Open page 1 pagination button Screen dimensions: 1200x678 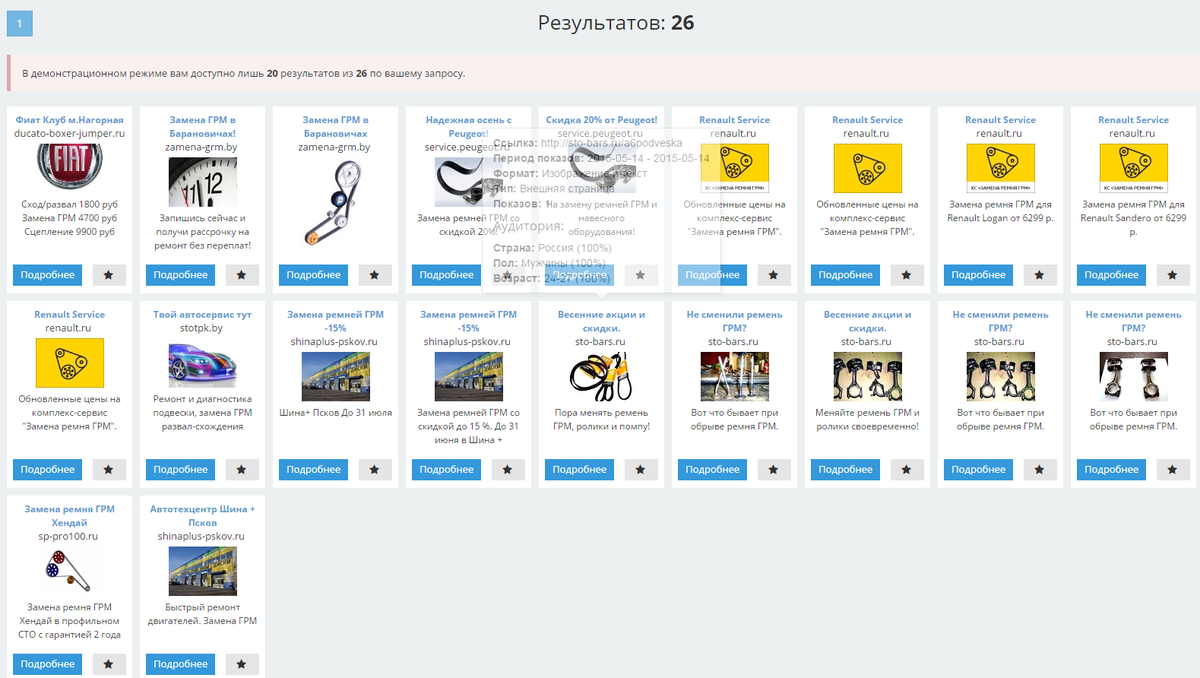[x=20, y=22]
